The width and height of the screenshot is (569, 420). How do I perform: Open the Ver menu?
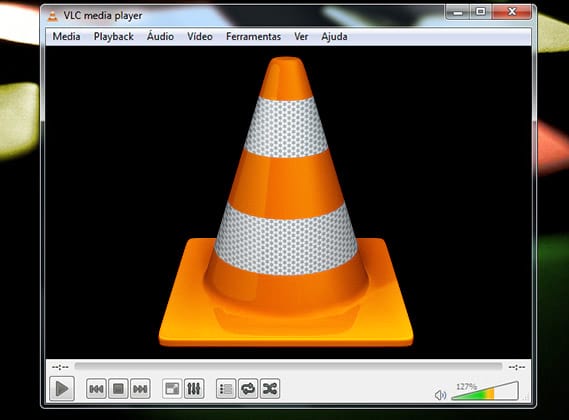tap(301, 36)
